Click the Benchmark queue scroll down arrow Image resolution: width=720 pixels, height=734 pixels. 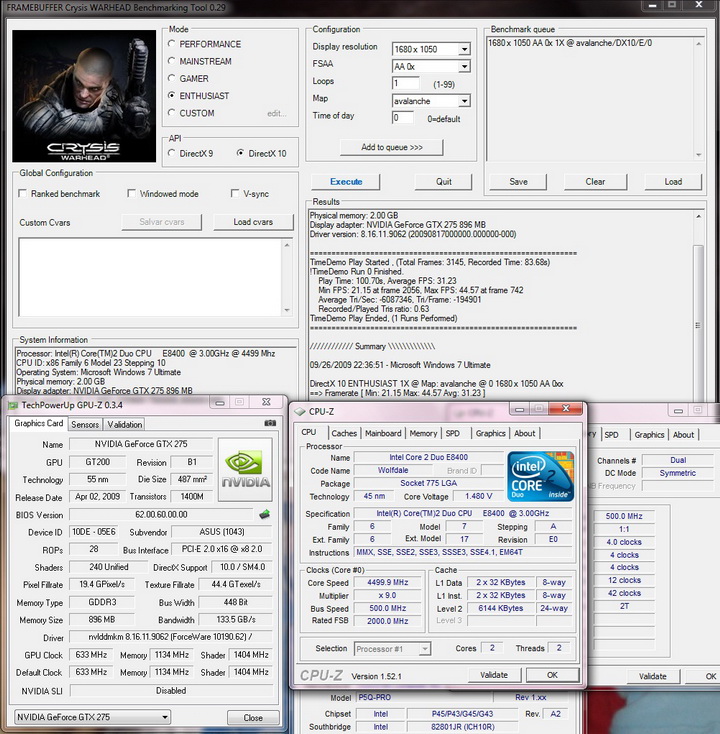[698, 155]
